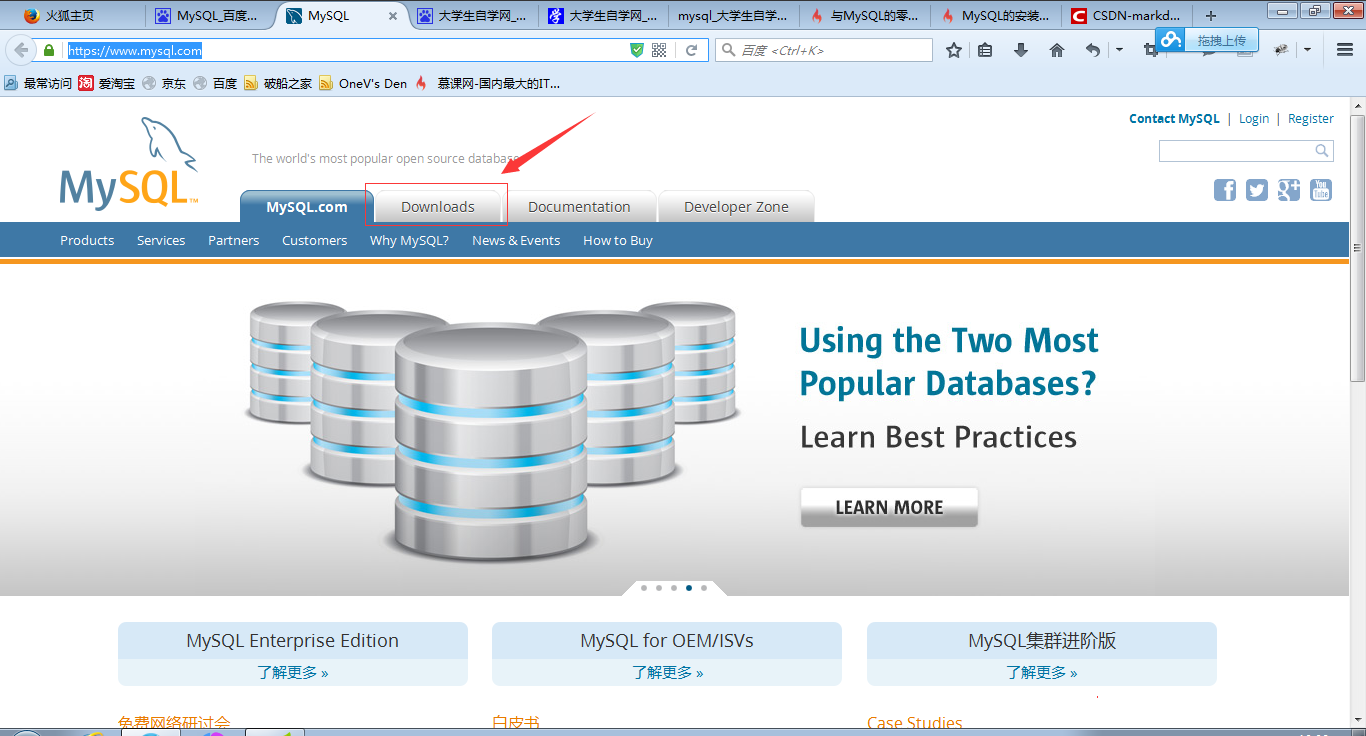Switch to the mysql_大学生自学 tab
The height and width of the screenshot is (736, 1366).
[733, 16]
